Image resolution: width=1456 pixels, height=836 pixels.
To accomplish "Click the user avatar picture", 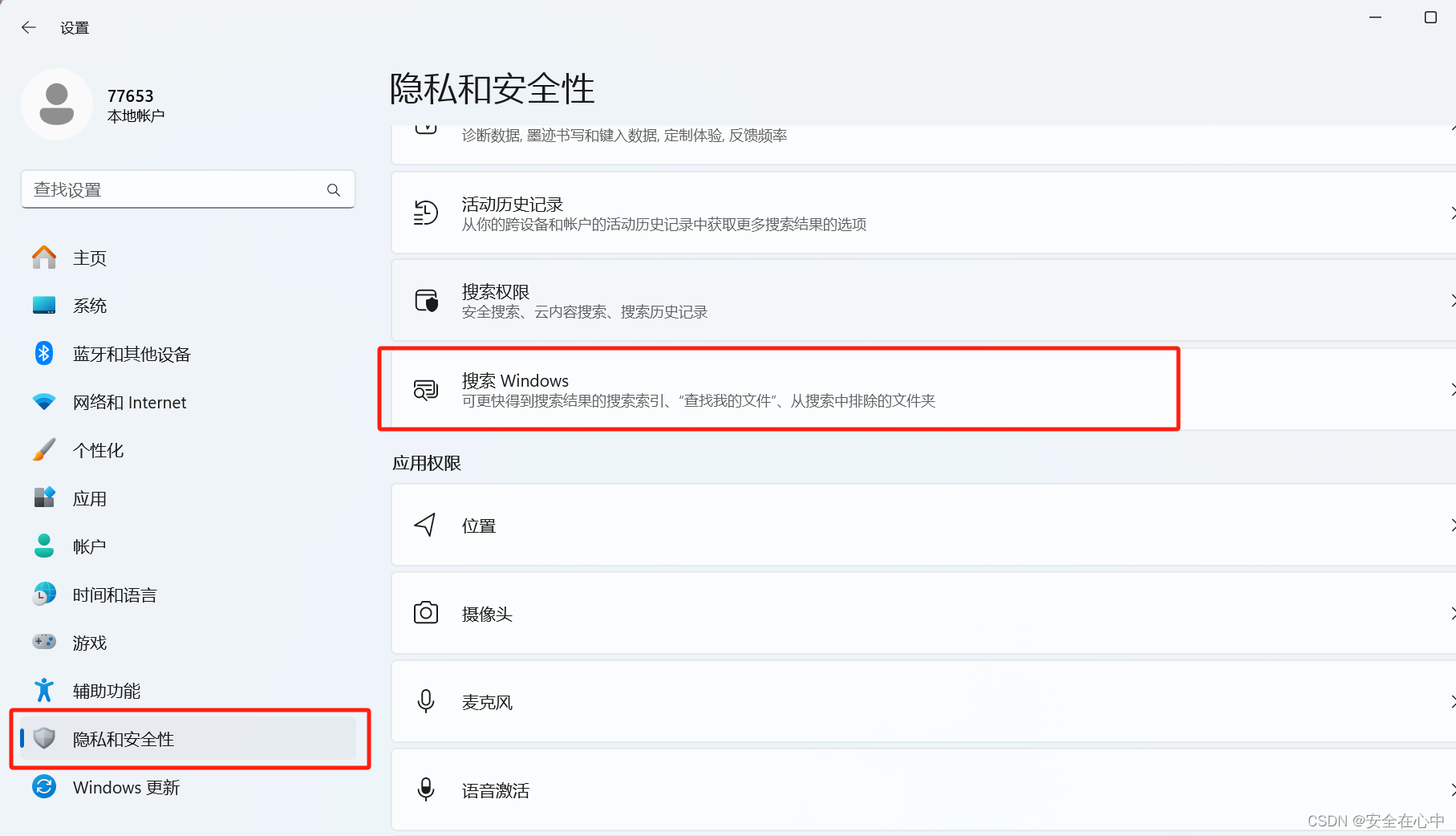I will [x=57, y=104].
